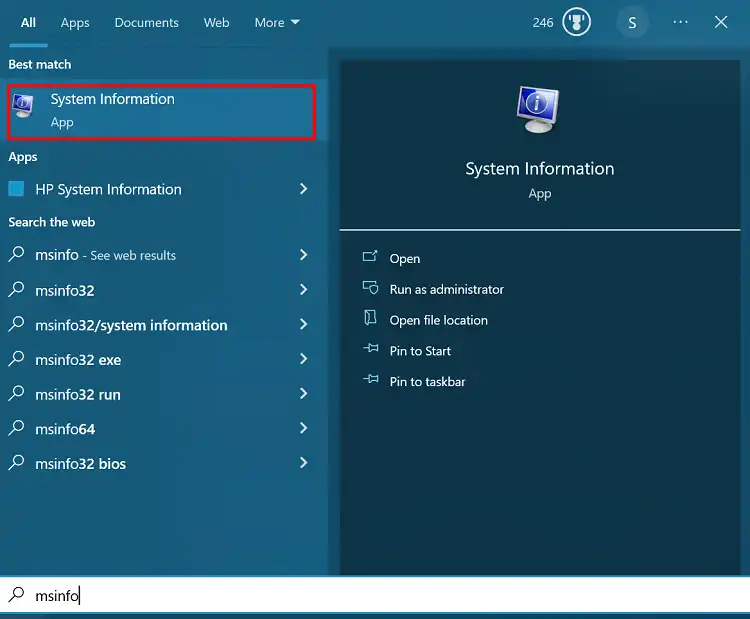Click the search icon beside msinfo32 bios
Screen dimensions: 750x619
pos(16,462)
